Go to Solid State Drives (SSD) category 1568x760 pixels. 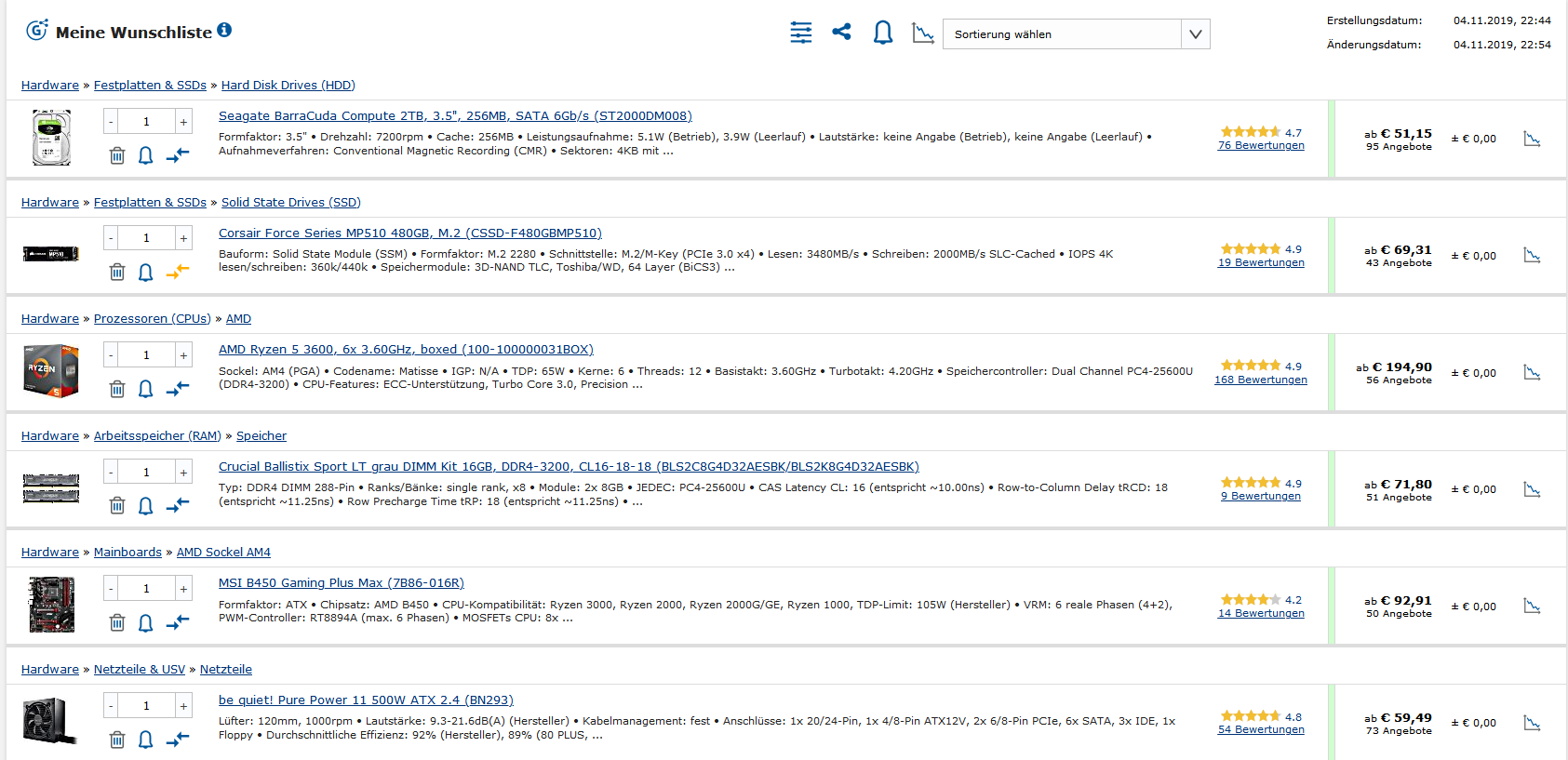(291, 203)
